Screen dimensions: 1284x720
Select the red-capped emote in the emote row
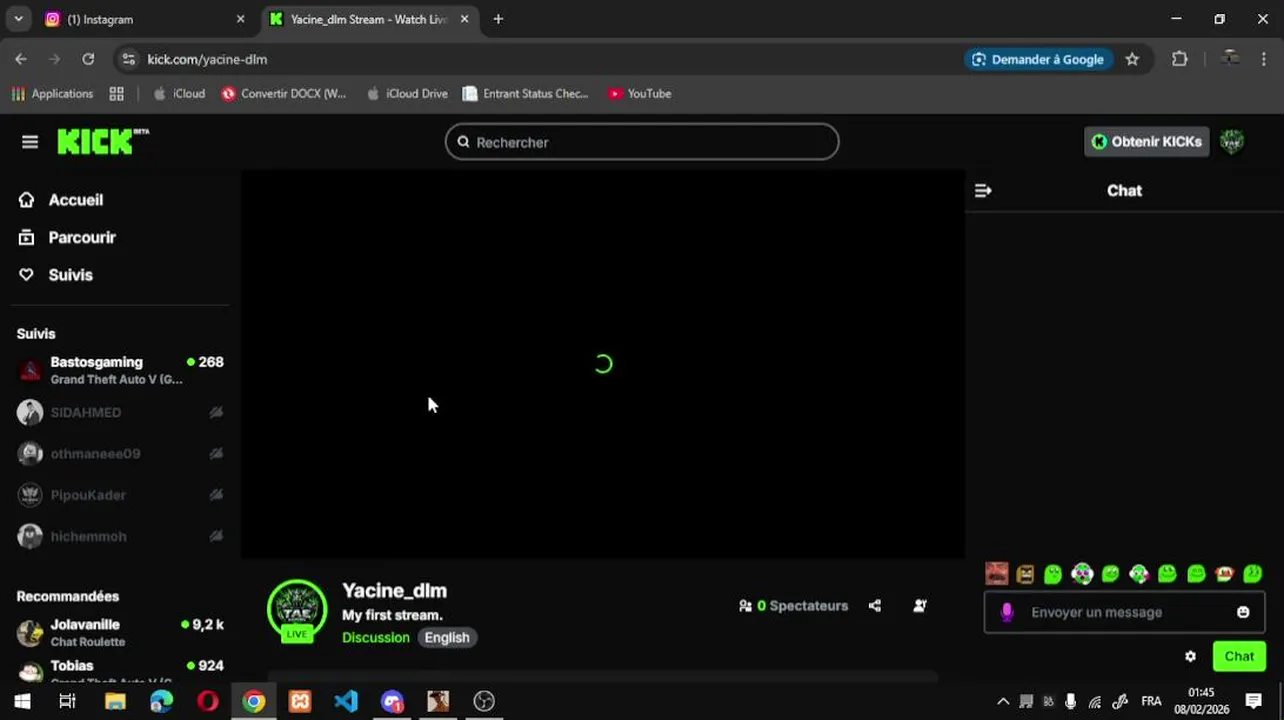coord(1224,574)
